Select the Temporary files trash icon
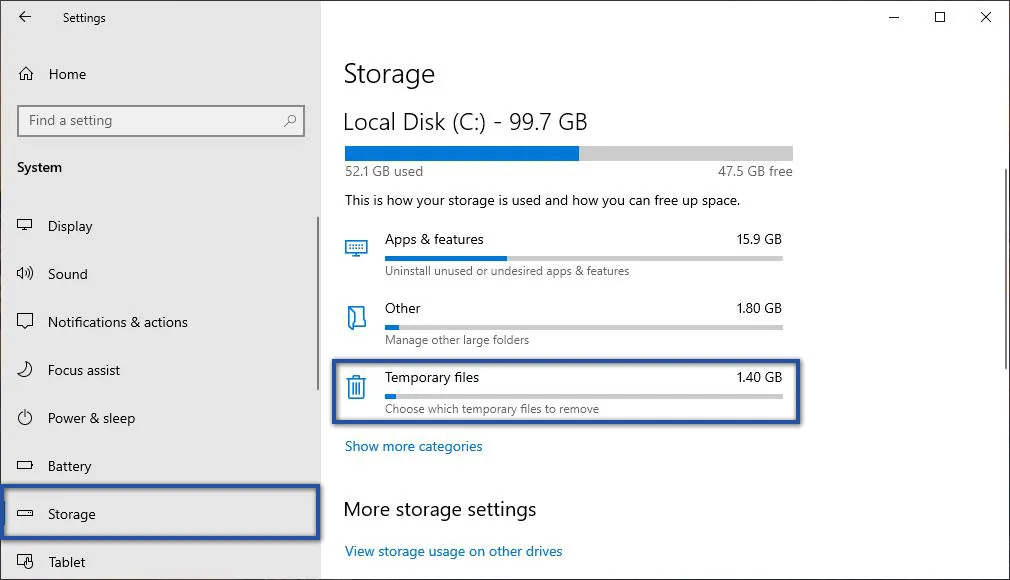Viewport: 1010px width, 580px height. point(356,386)
